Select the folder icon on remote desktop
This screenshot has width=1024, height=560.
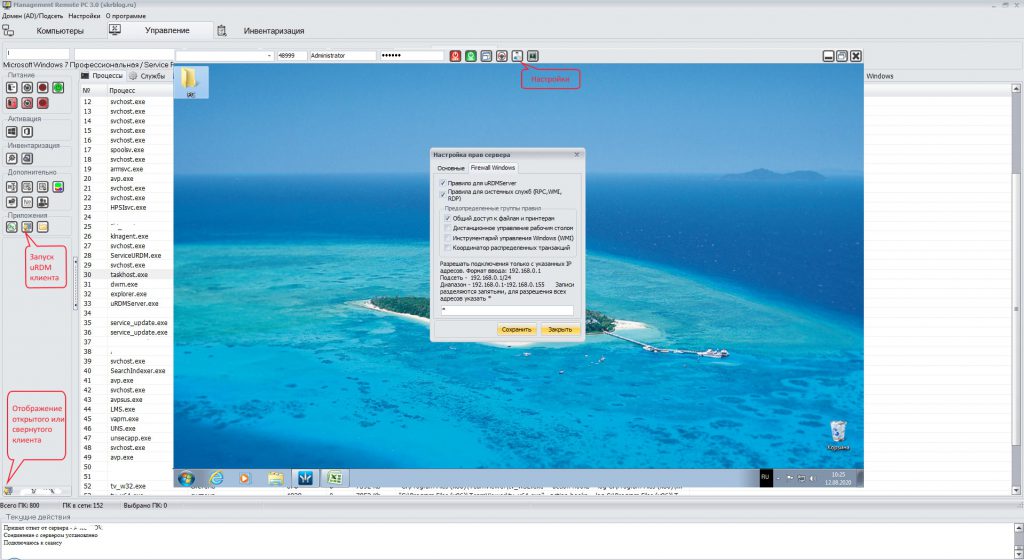pos(191,82)
